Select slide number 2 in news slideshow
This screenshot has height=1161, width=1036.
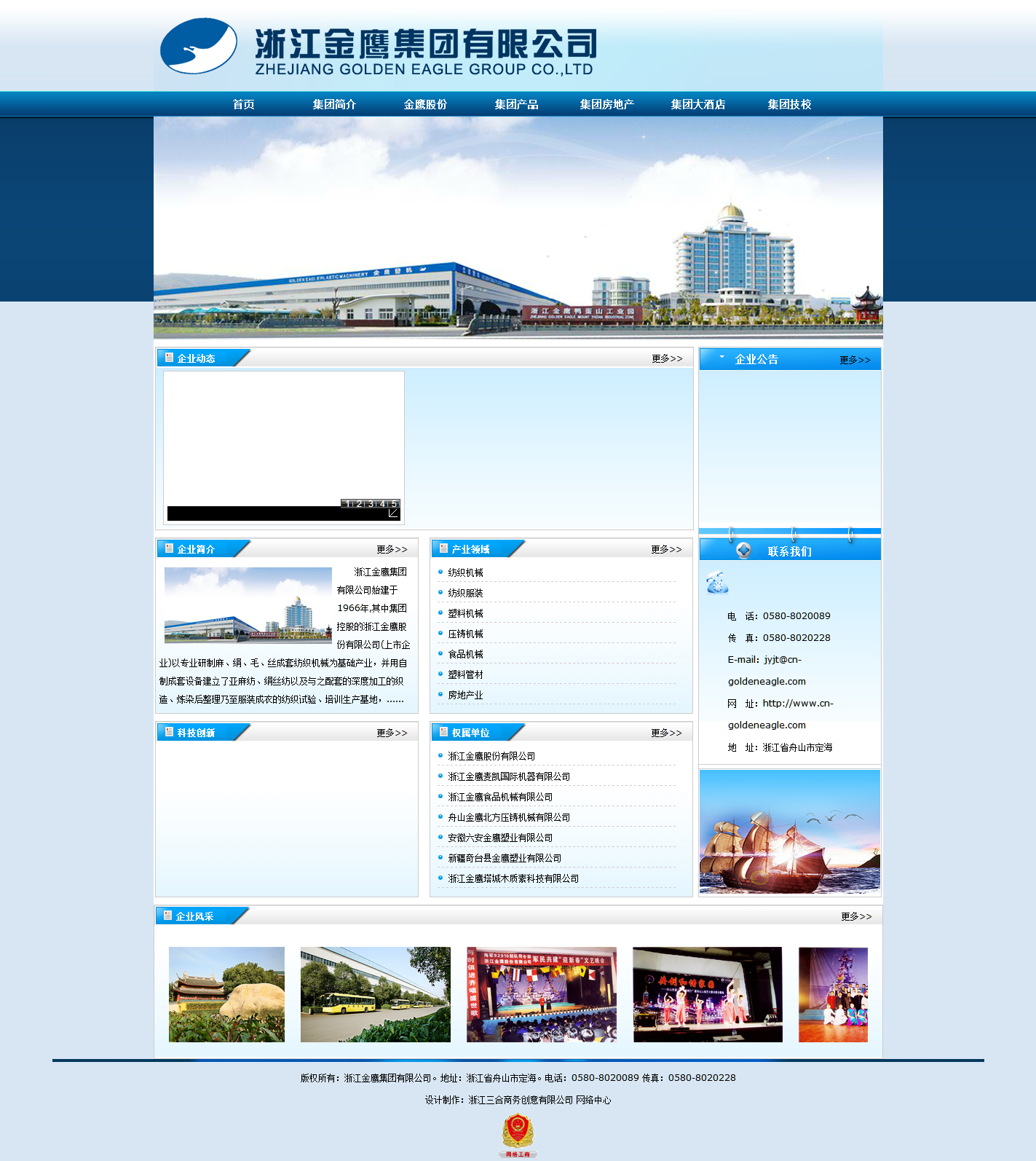(x=359, y=503)
